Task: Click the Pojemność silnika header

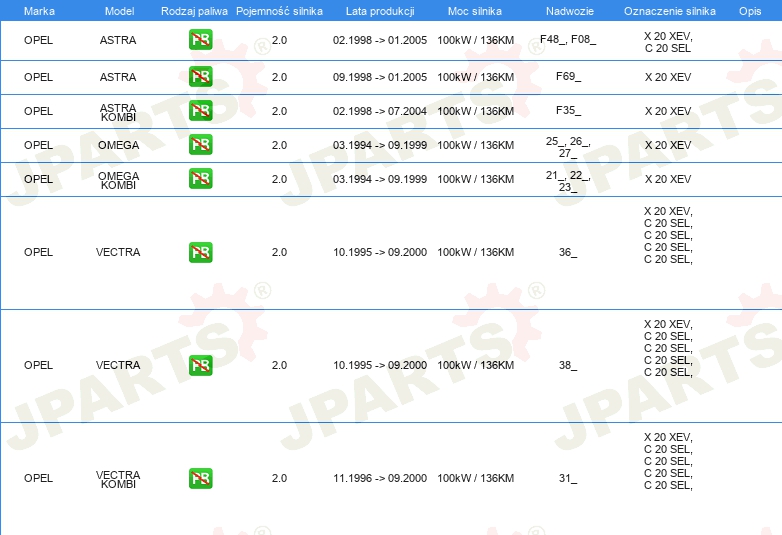Action: (x=279, y=11)
